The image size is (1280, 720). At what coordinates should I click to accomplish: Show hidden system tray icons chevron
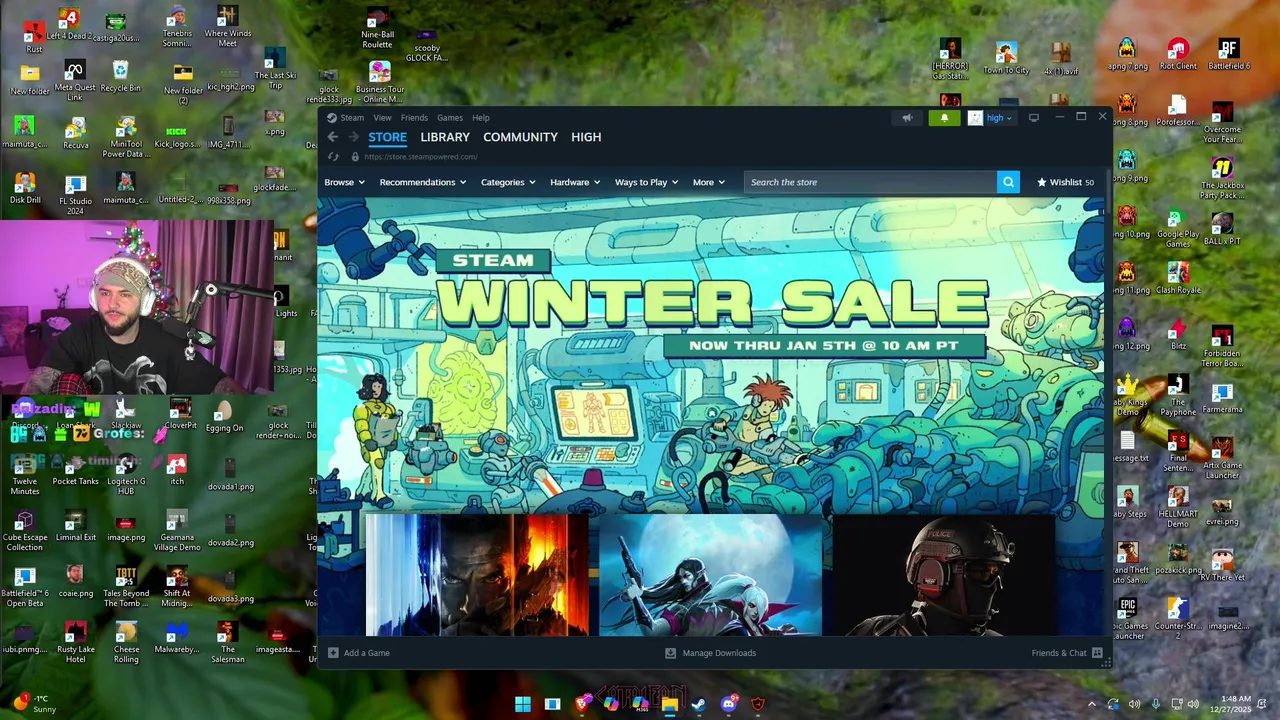[1092, 704]
